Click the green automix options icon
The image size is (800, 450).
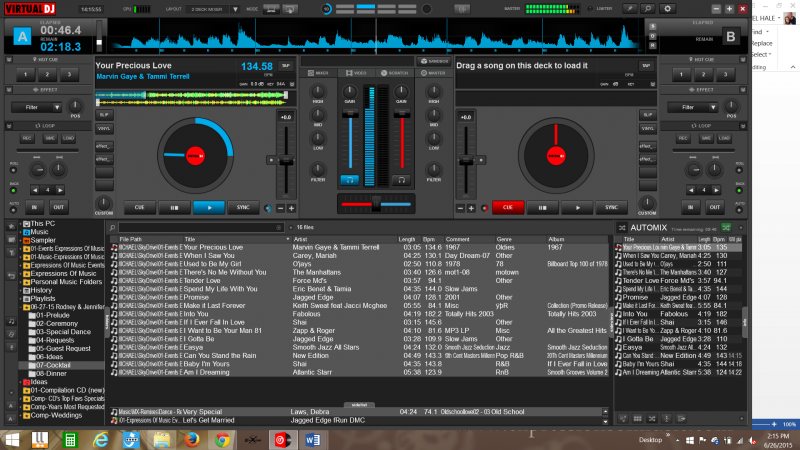pyautogui.click(x=726, y=228)
